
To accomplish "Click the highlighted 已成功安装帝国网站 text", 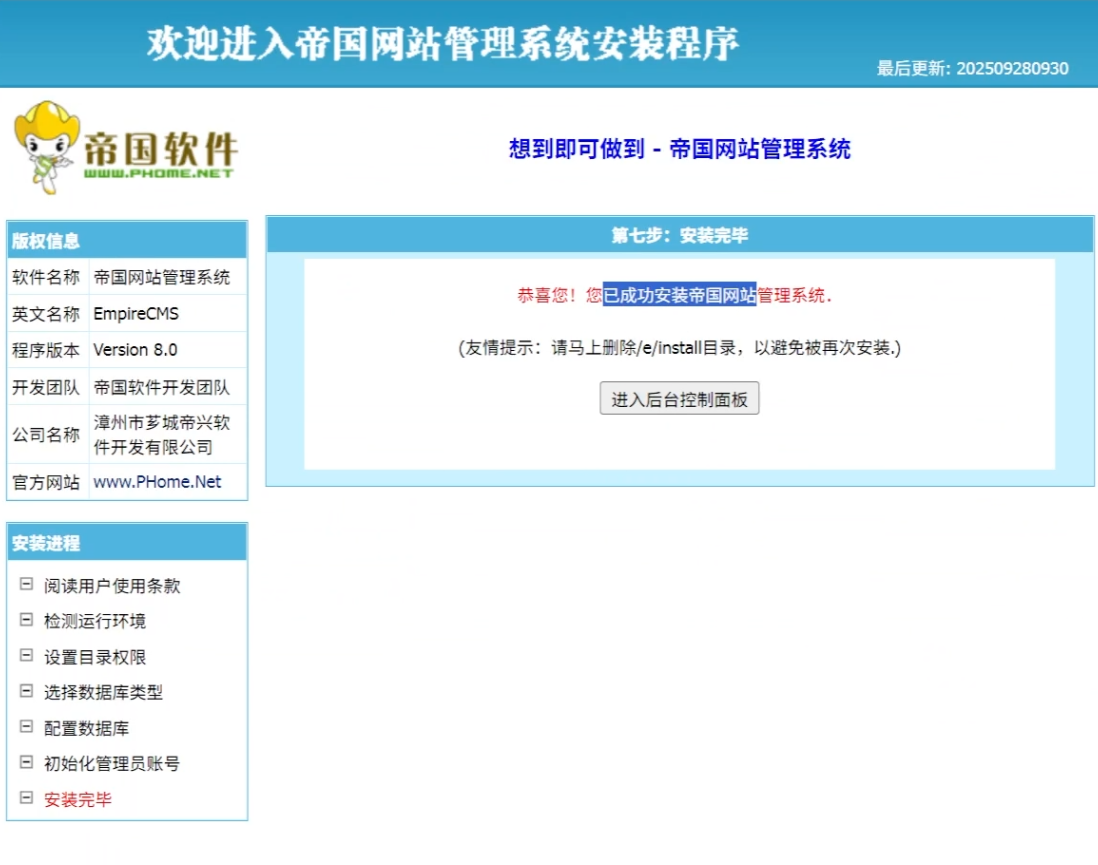I will [679, 295].
